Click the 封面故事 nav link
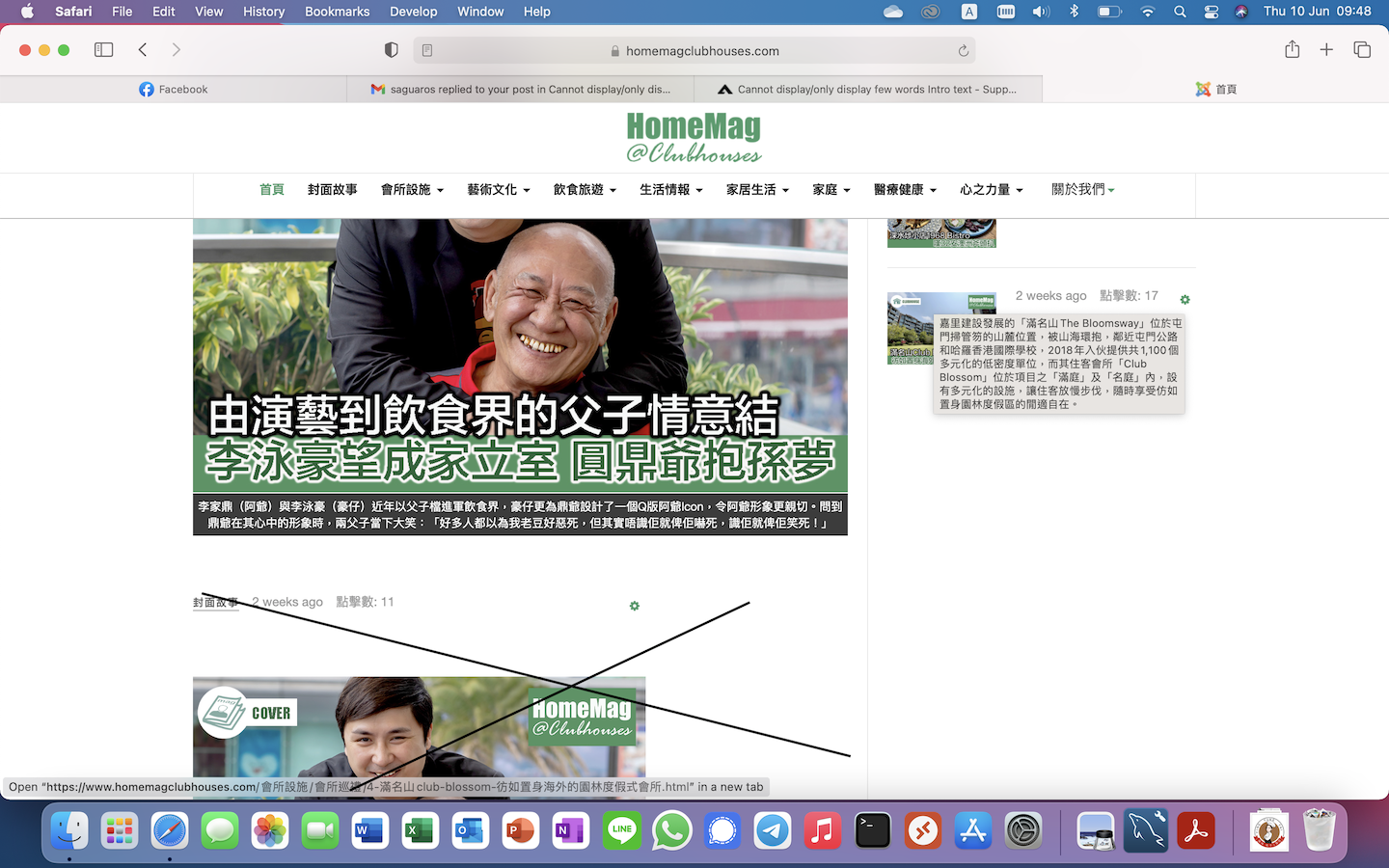 click(x=332, y=190)
